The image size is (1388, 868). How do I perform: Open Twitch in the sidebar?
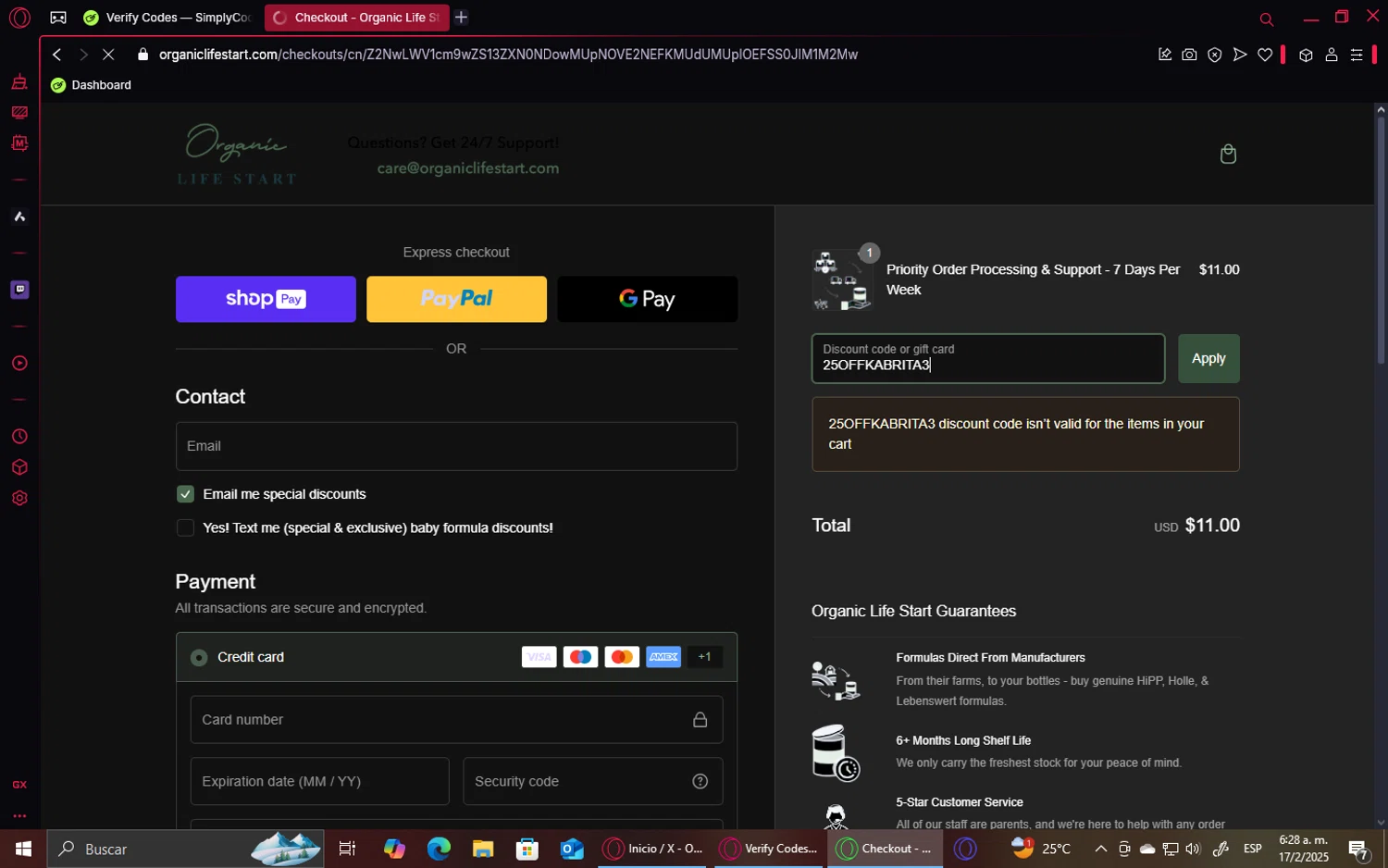(19, 290)
